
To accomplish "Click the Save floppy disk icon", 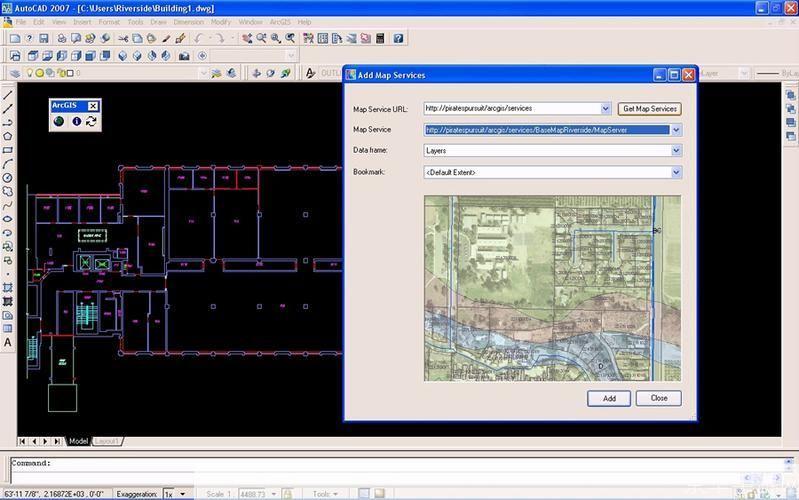I will click(x=44, y=38).
